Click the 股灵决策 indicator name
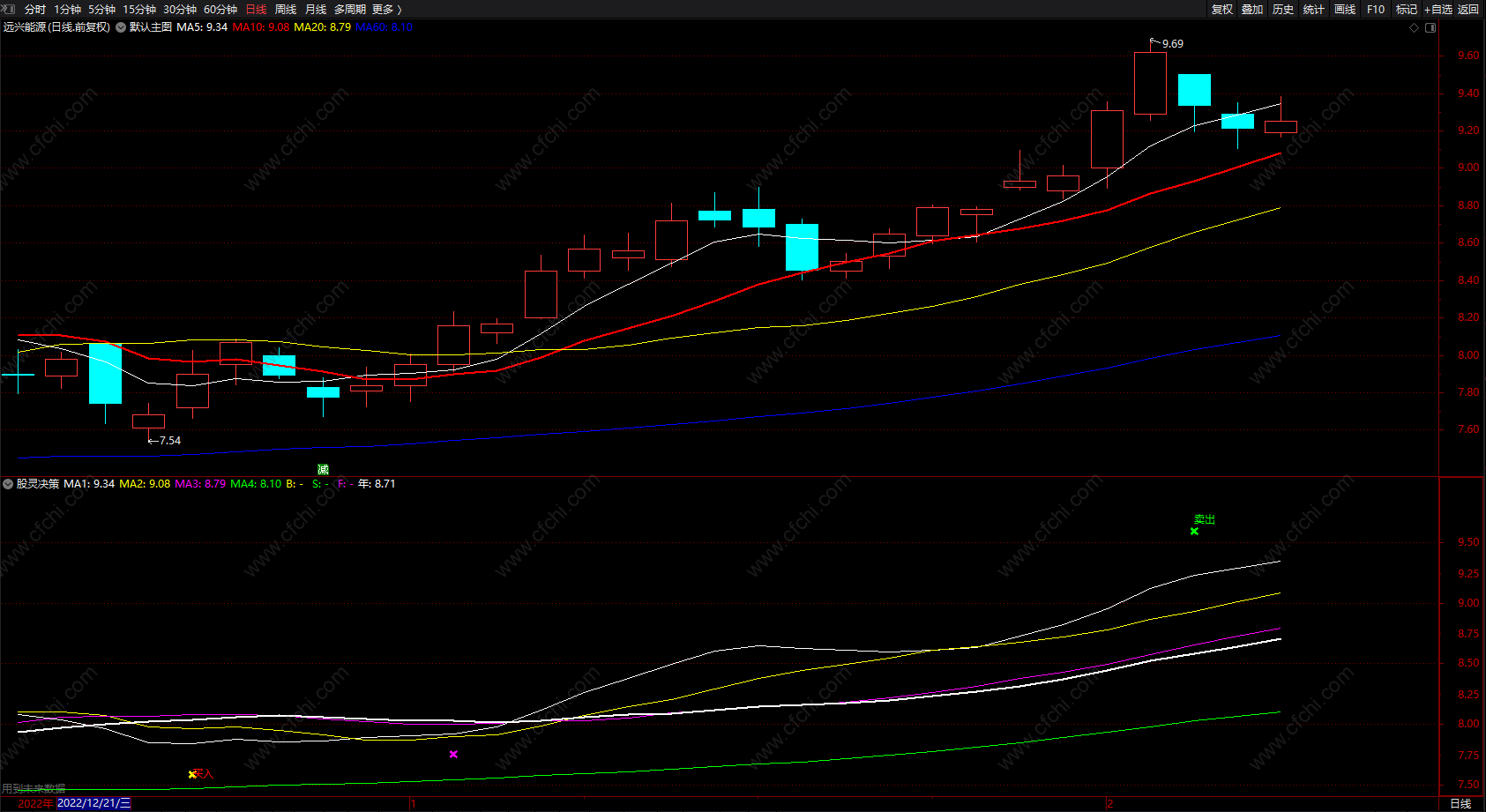 (x=38, y=484)
